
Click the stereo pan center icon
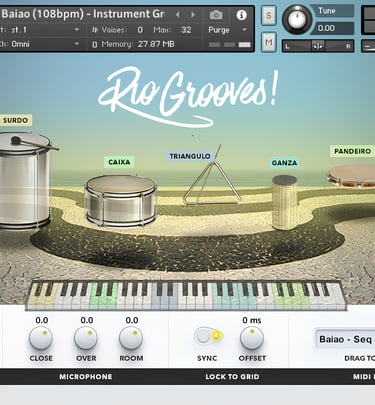318,46
